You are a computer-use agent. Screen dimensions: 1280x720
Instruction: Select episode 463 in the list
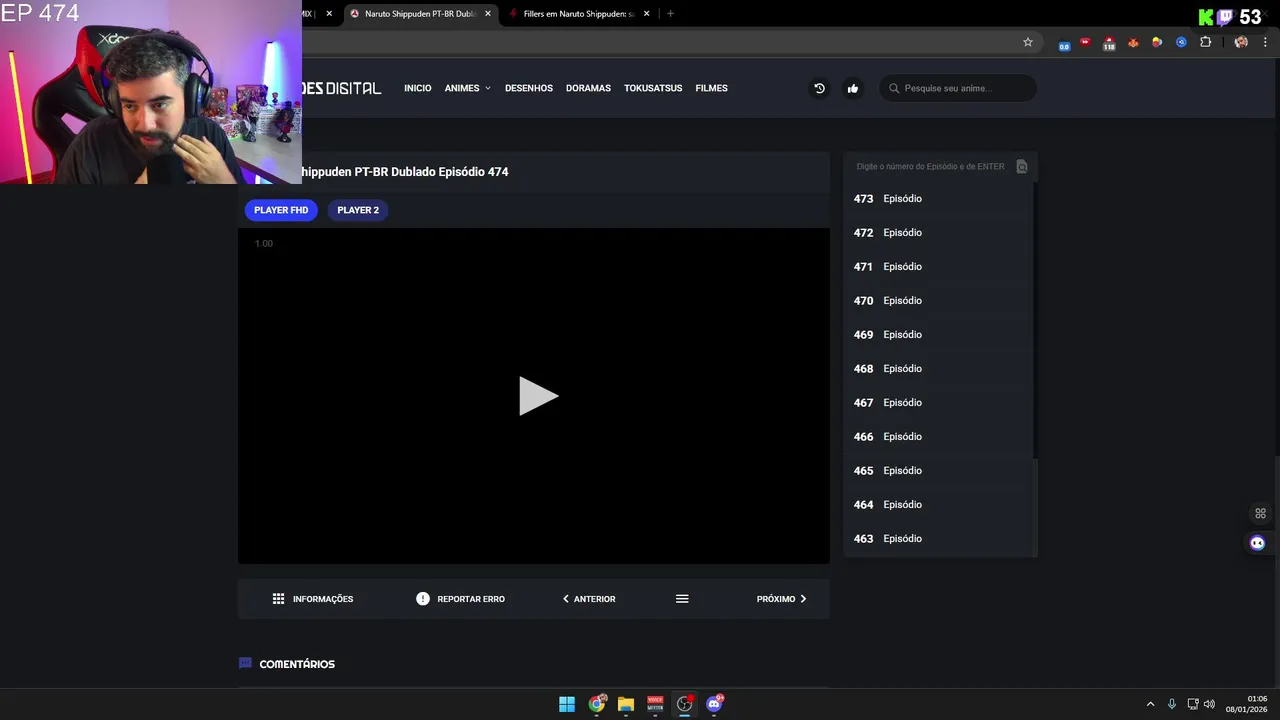(x=937, y=539)
